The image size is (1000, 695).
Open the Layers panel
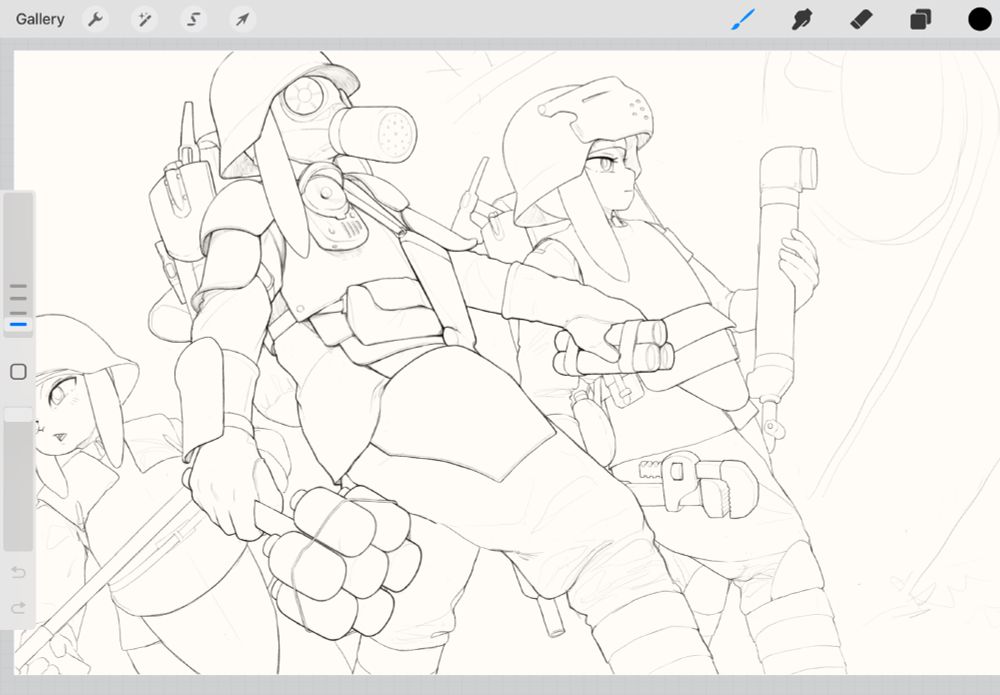(x=920, y=19)
